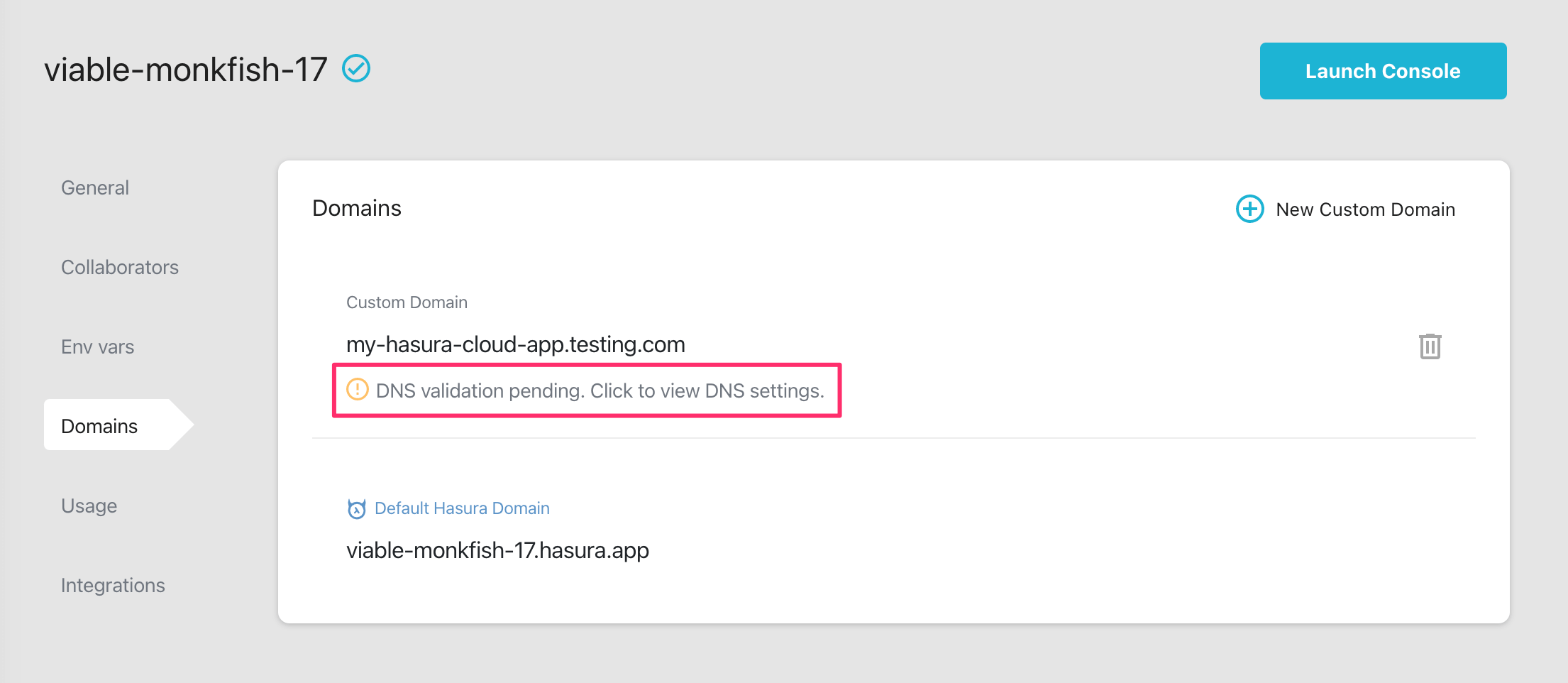Open the Collaborators section
The image size is (1568, 683).
[x=120, y=267]
